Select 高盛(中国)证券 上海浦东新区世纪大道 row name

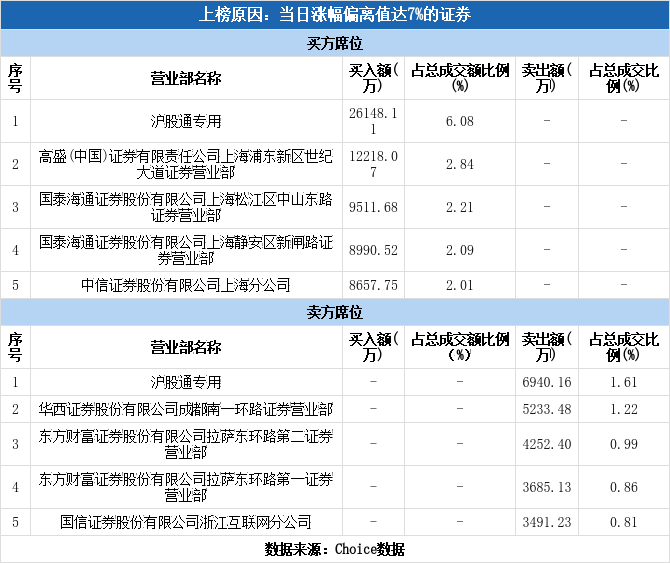pyautogui.click(x=186, y=164)
